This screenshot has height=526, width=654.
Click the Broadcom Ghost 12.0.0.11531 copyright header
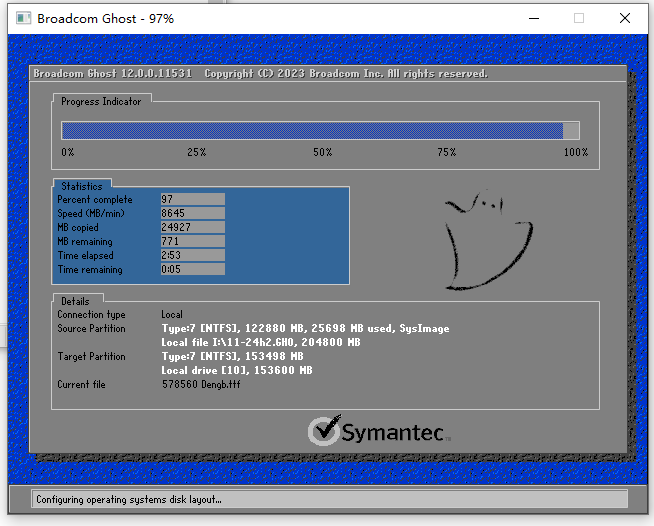261,73
